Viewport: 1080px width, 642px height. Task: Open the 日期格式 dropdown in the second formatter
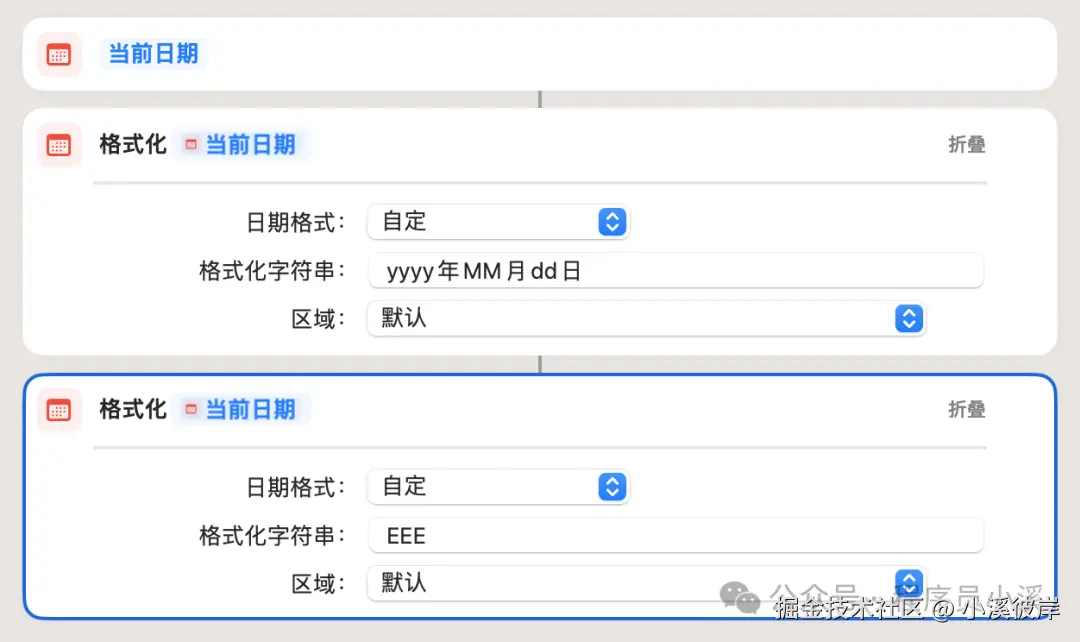[497, 487]
